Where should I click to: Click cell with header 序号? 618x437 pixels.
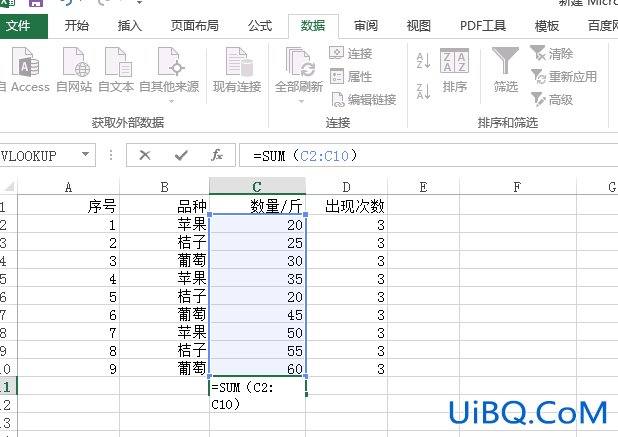click(69, 206)
